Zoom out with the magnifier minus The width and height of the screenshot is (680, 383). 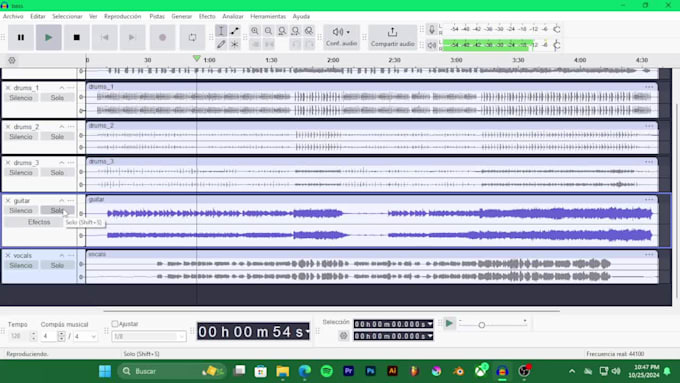(268, 31)
